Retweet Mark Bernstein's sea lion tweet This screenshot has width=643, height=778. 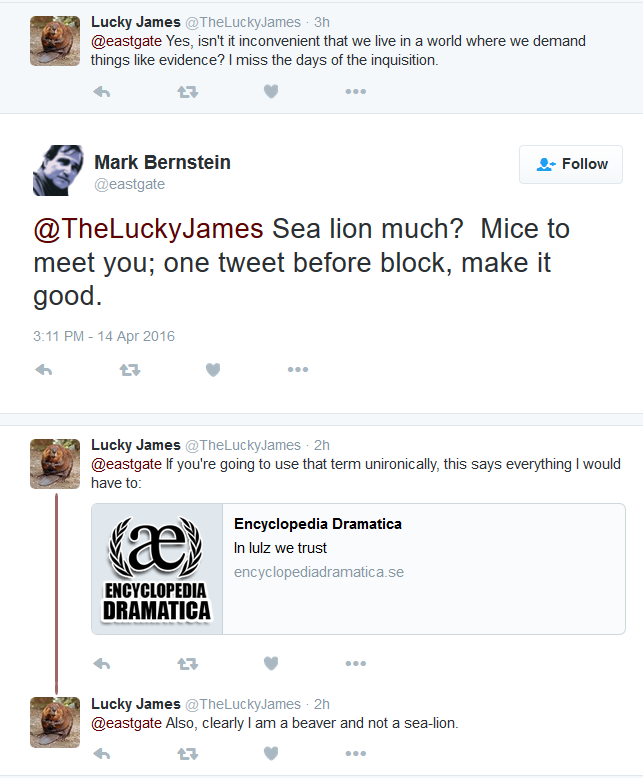130,370
